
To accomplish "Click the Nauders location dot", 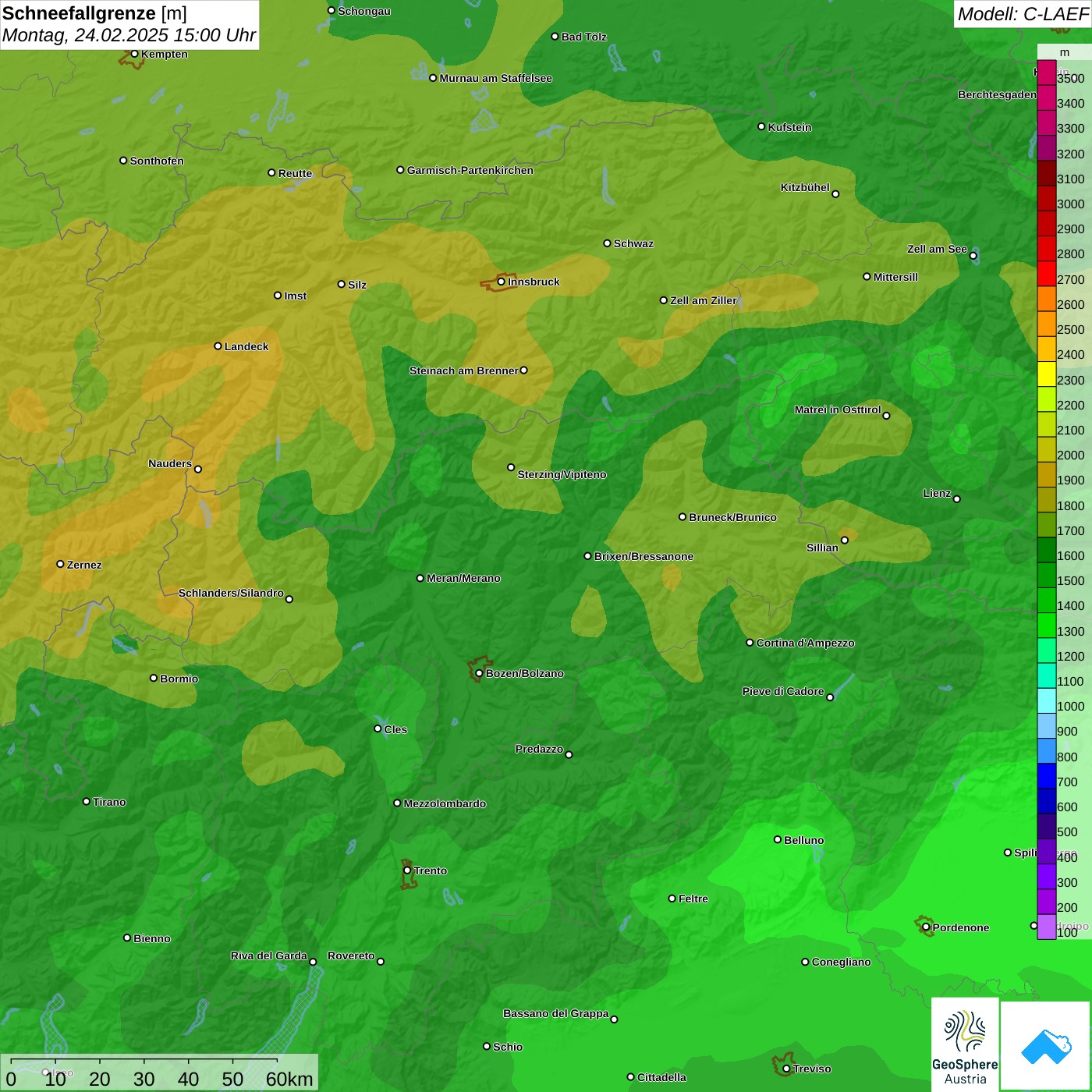I will pyautogui.click(x=198, y=469).
